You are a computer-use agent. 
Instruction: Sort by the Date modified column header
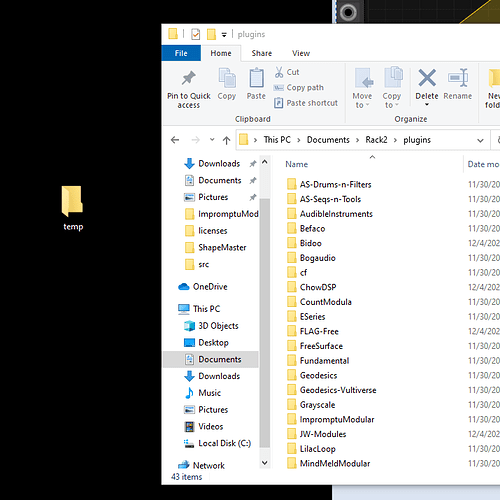[x=483, y=164]
